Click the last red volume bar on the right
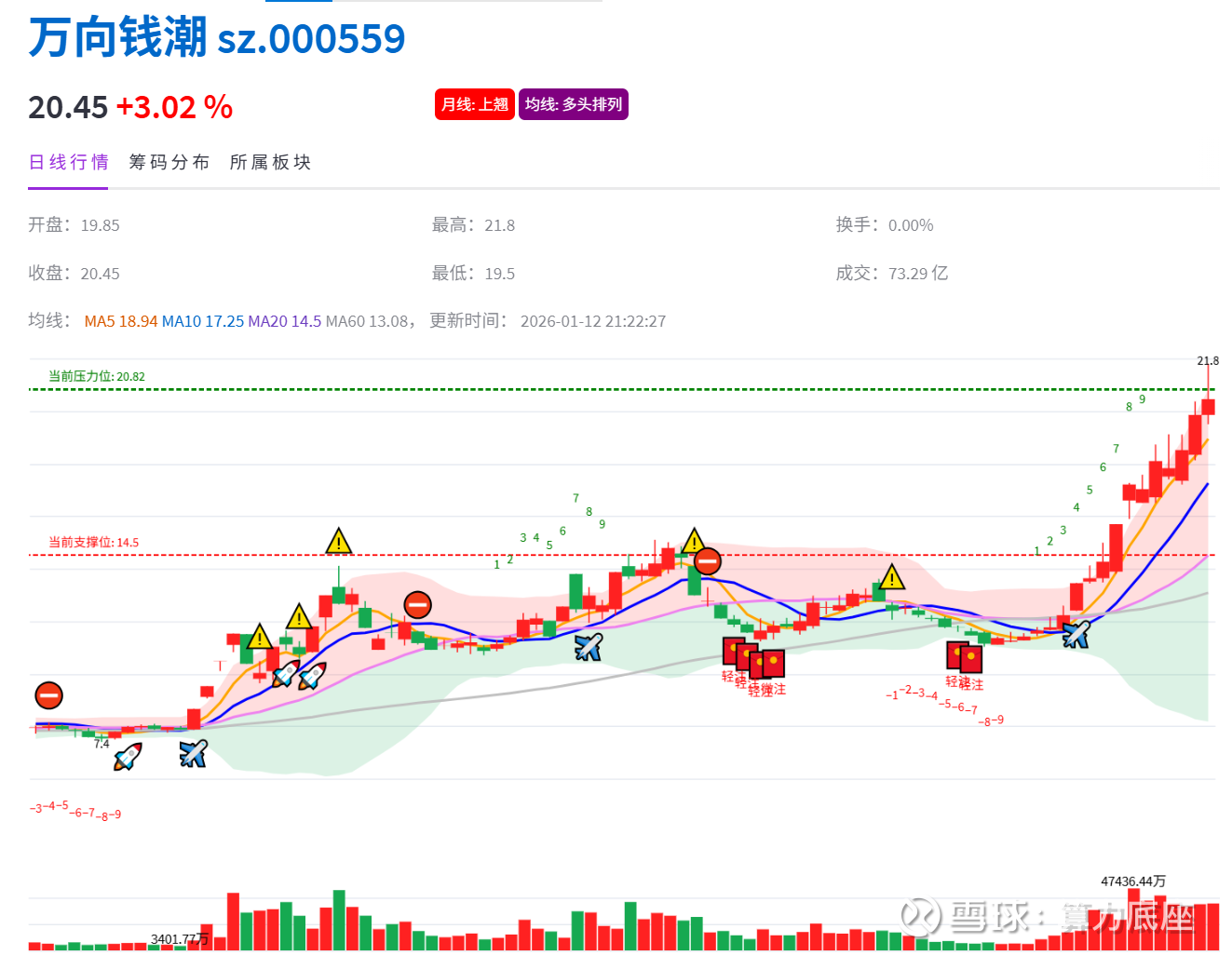This screenshot has height=956, width=1232. (x=1213, y=926)
